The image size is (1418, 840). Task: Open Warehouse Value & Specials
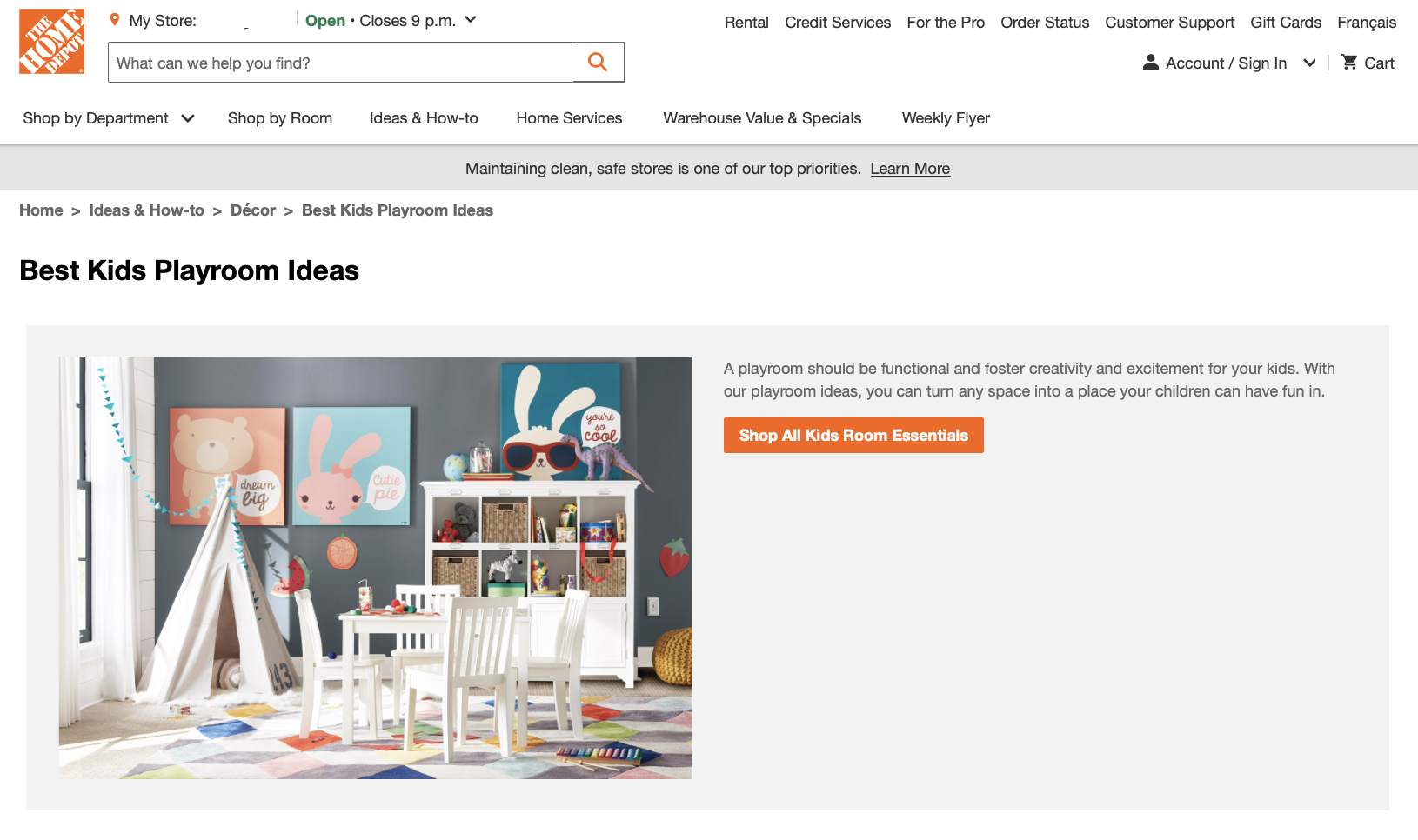[x=762, y=118]
